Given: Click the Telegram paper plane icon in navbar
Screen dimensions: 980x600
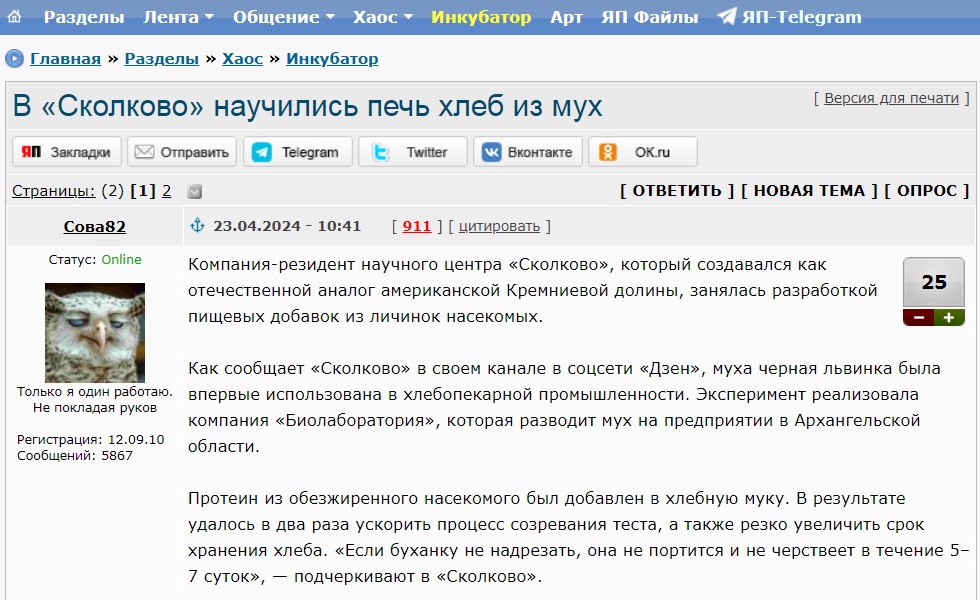Looking at the screenshot, I should [726, 16].
